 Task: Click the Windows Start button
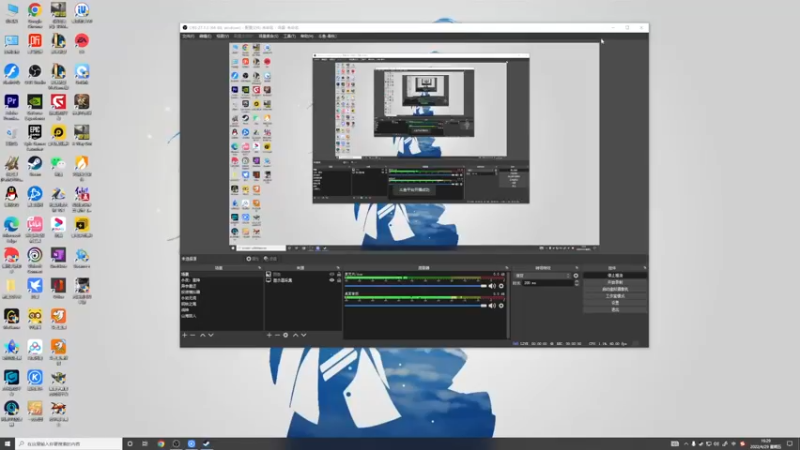pyautogui.click(x=7, y=444)
